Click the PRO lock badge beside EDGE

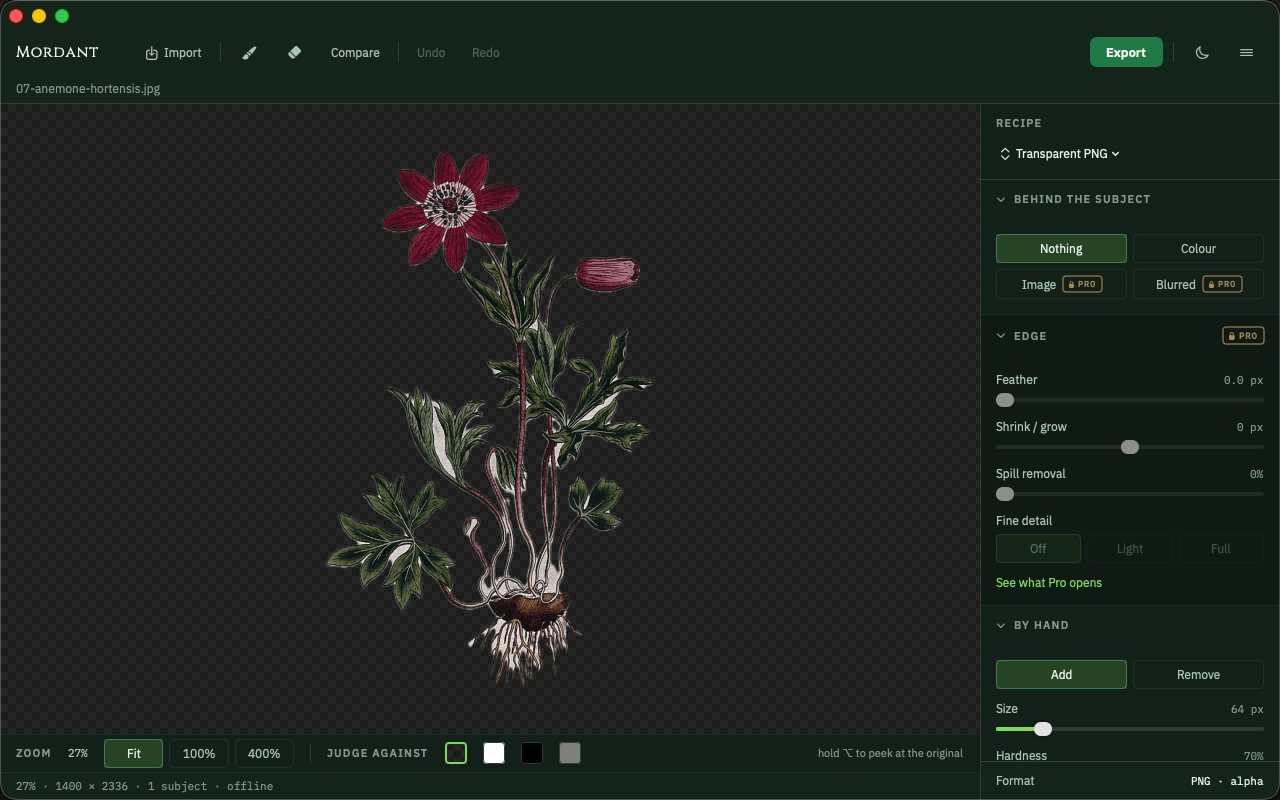click(1243, 336)
